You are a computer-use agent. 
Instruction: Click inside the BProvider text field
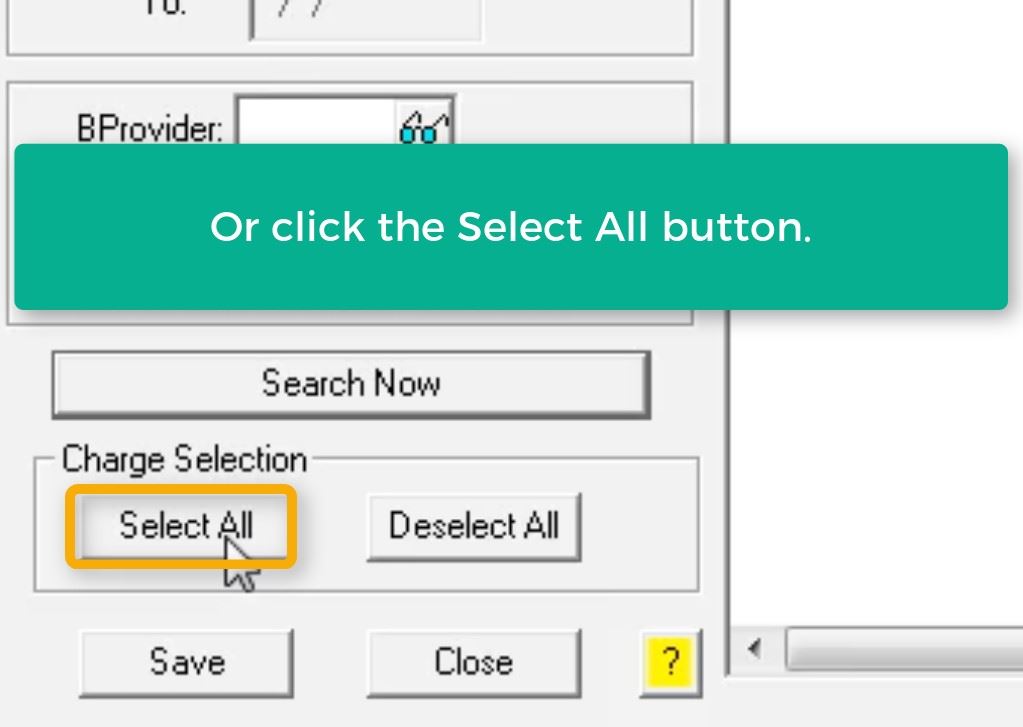pos(318,123)
